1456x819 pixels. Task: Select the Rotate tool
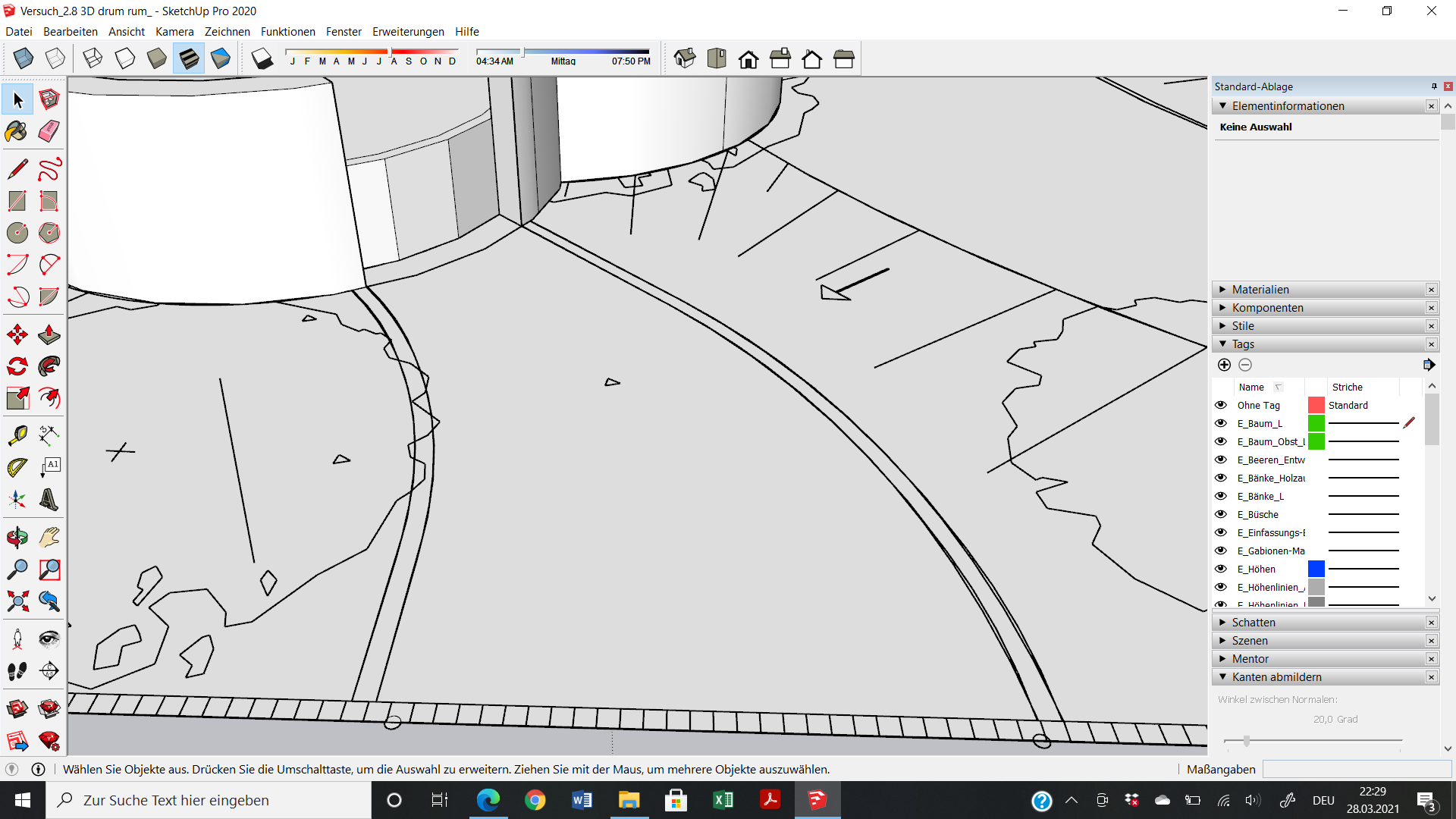(17, 366)
